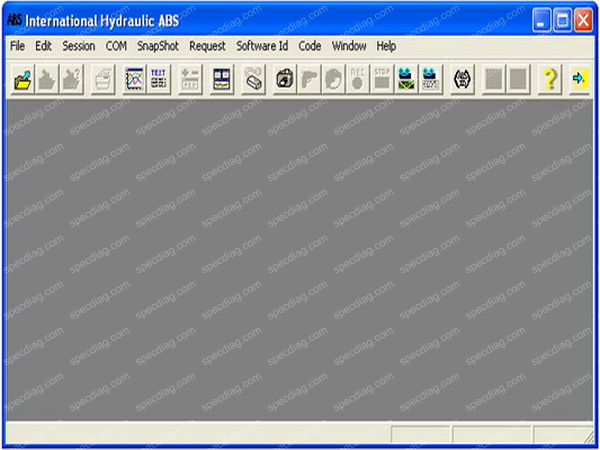Image resolution: width=600 pixels, height=450 pixels.
Task: Click the open session folder icon
Action: (22, 81)
